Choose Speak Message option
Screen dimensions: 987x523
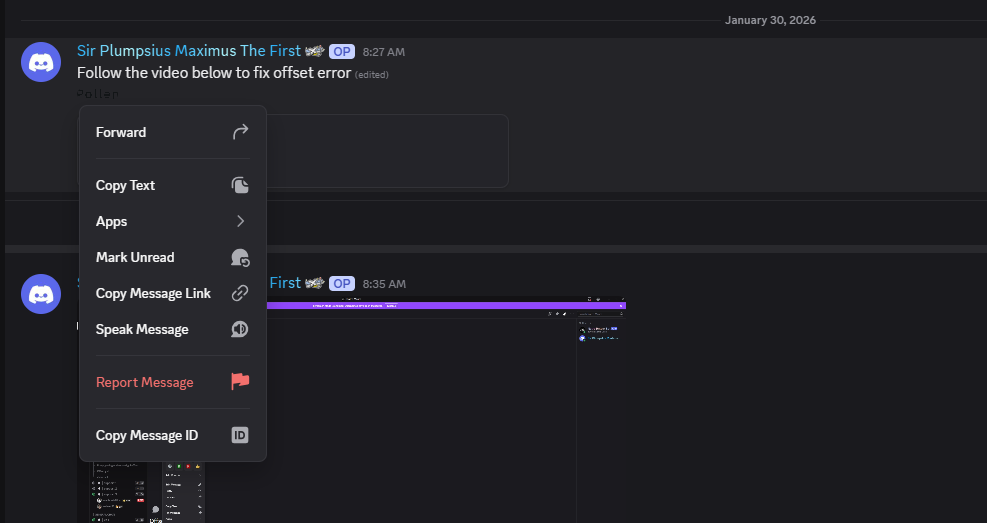172,329
